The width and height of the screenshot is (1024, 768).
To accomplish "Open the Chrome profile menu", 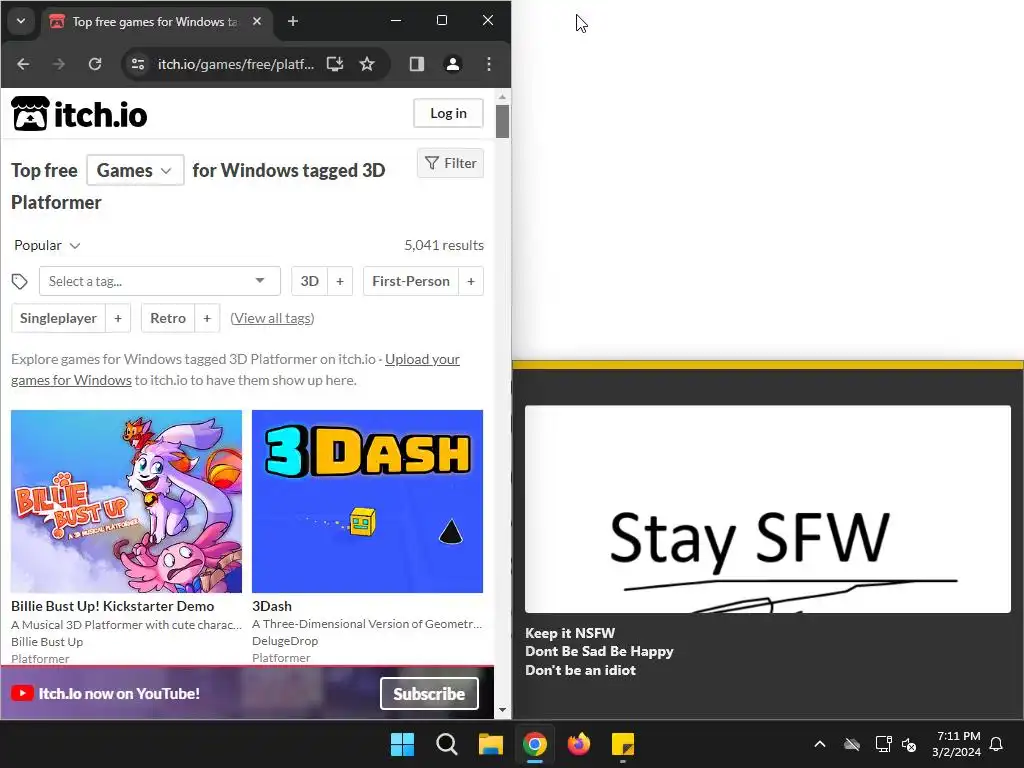I will (453, 64).
